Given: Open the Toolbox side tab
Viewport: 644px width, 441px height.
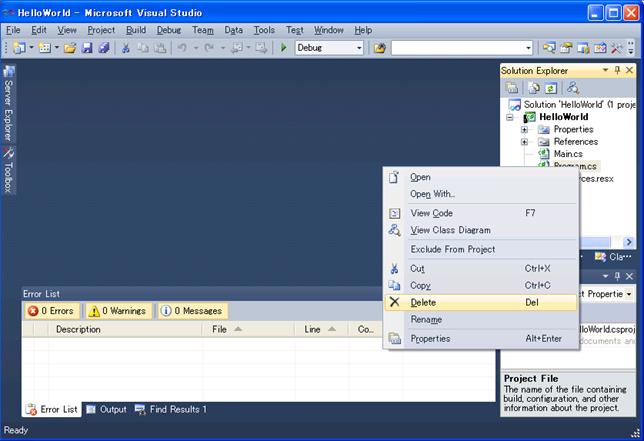Looking at the screenshot, I should 8,170.
